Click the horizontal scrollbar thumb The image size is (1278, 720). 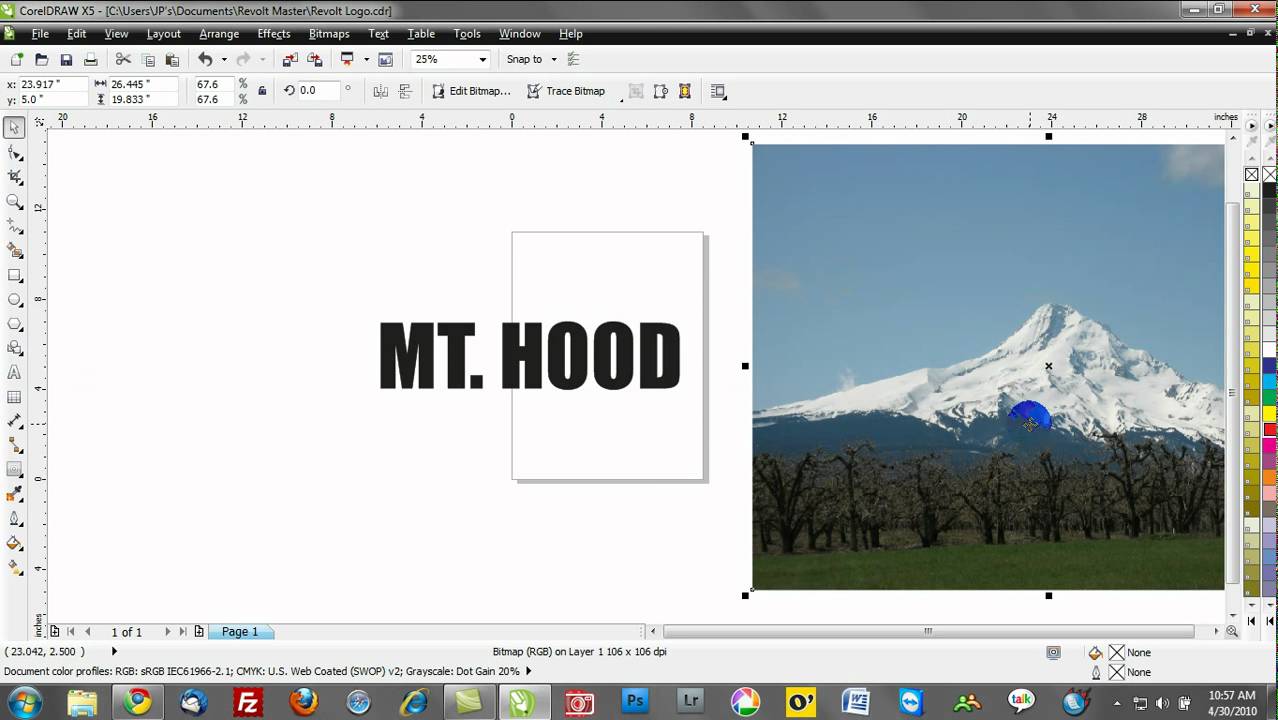[x=928, y=632]
